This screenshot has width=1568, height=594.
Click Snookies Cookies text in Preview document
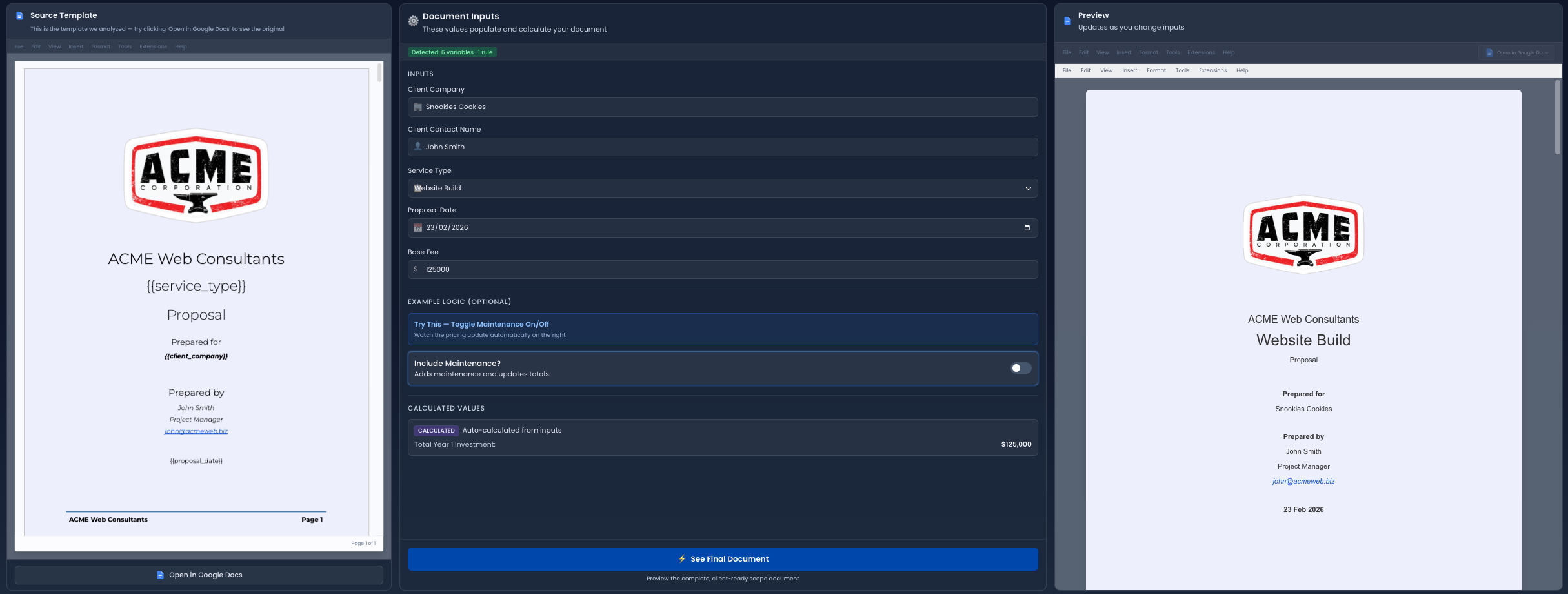pyautogui.click(x=1303, y=409)
